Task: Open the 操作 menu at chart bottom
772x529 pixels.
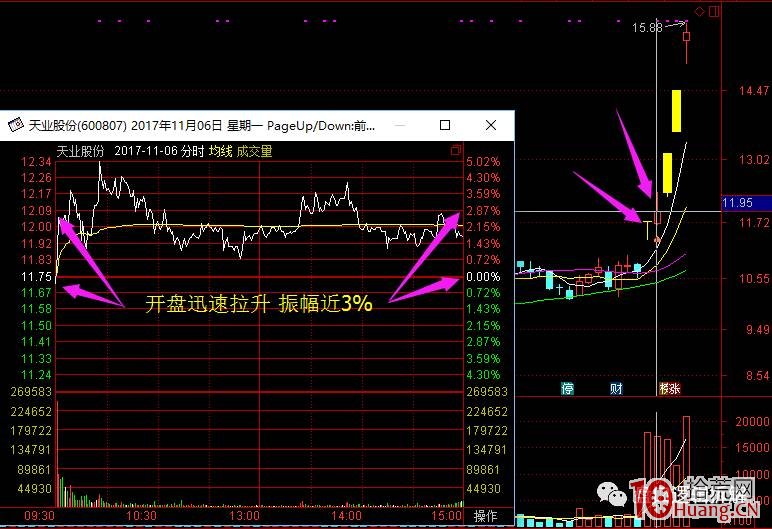Action: click(x=485, y=516)
